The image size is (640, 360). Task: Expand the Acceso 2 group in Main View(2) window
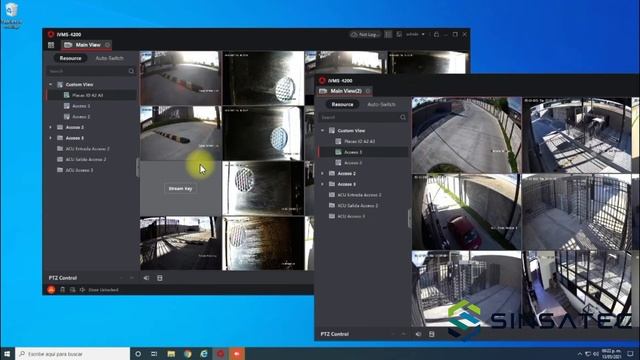322,173
